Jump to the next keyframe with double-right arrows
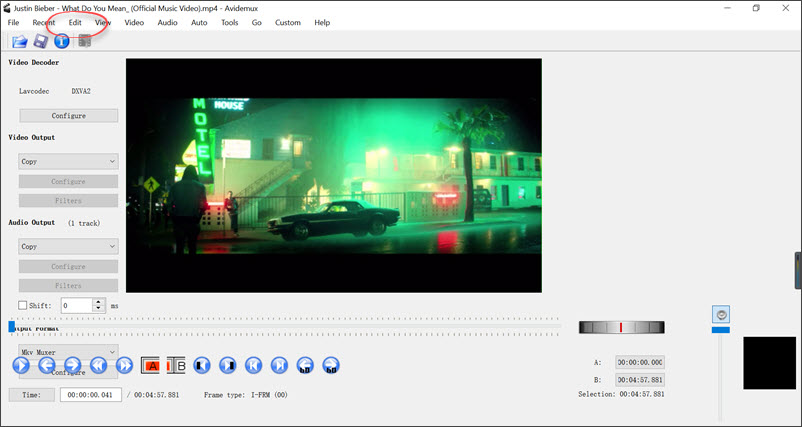Viewport: 802px width, 427px height. click(x=124, y=365)
